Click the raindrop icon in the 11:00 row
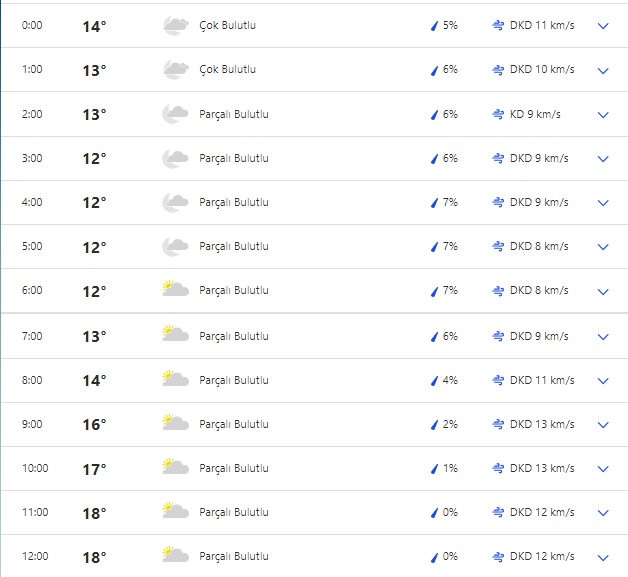Image resolution: width=628 pixels, height=577 pixels. 434,512
